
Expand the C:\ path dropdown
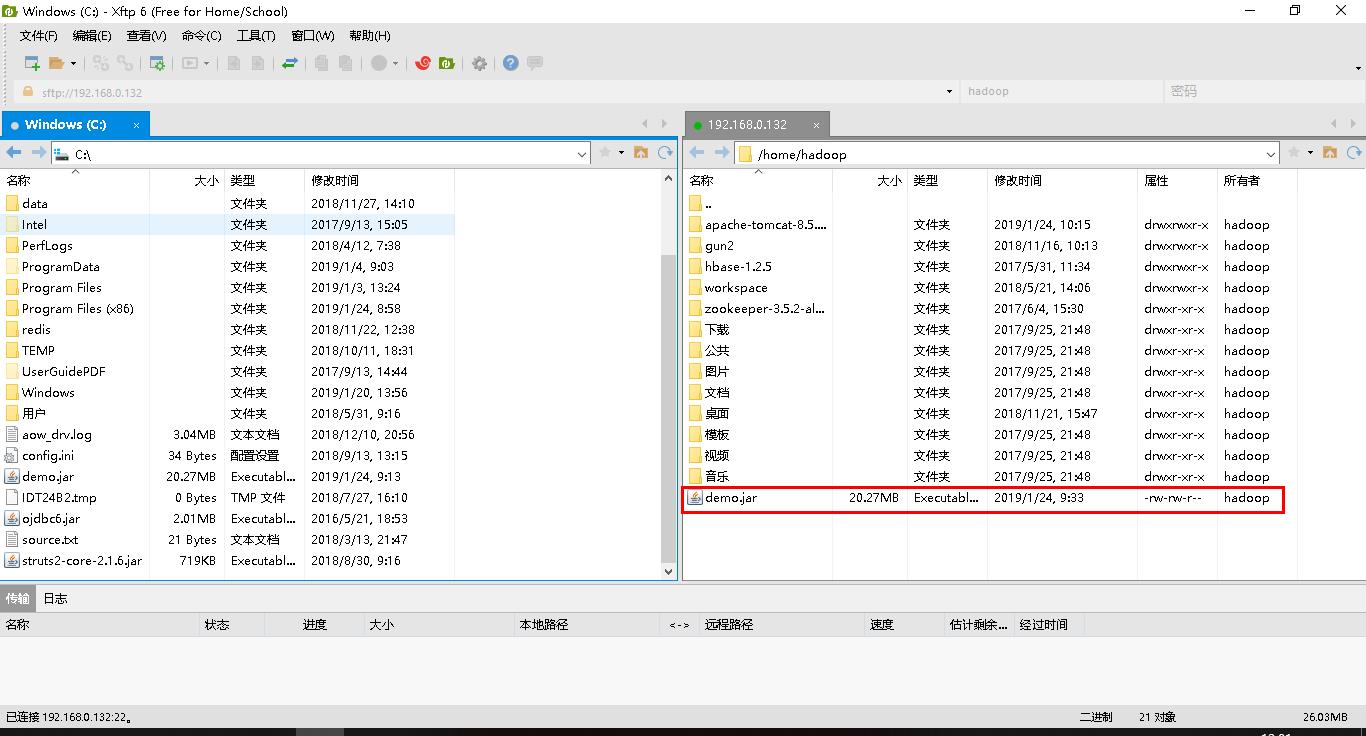click(581, 154)
